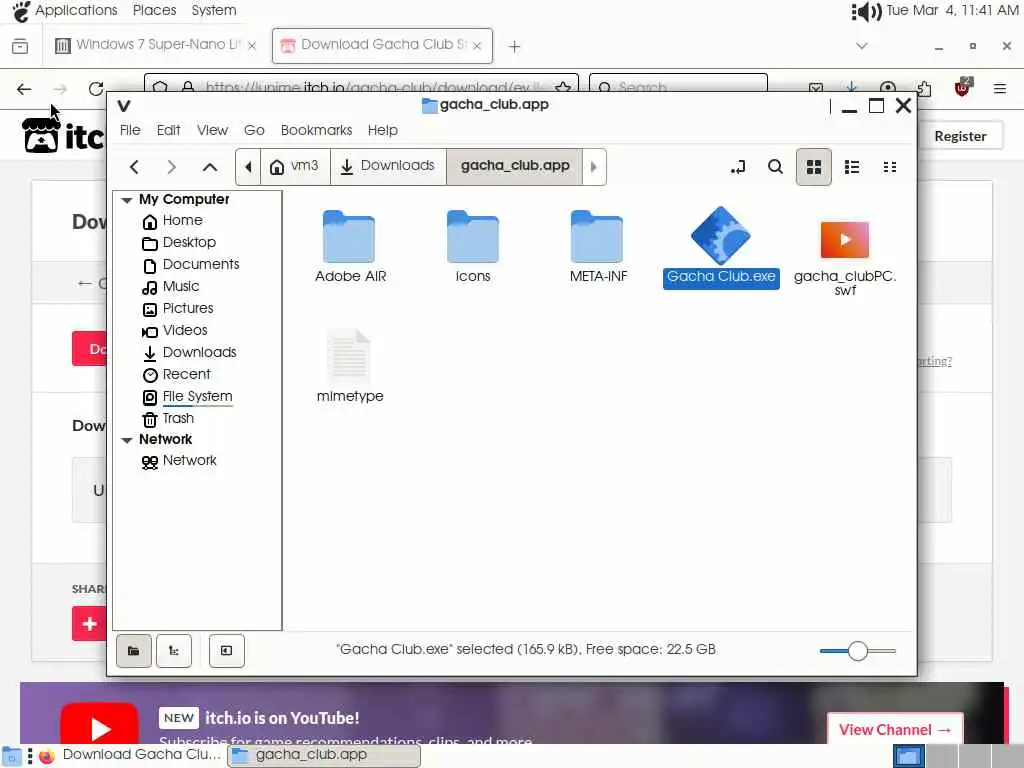Open Trash in sidebar
The height and width of the screenshot is (768, 1024).
click(168, 419)
